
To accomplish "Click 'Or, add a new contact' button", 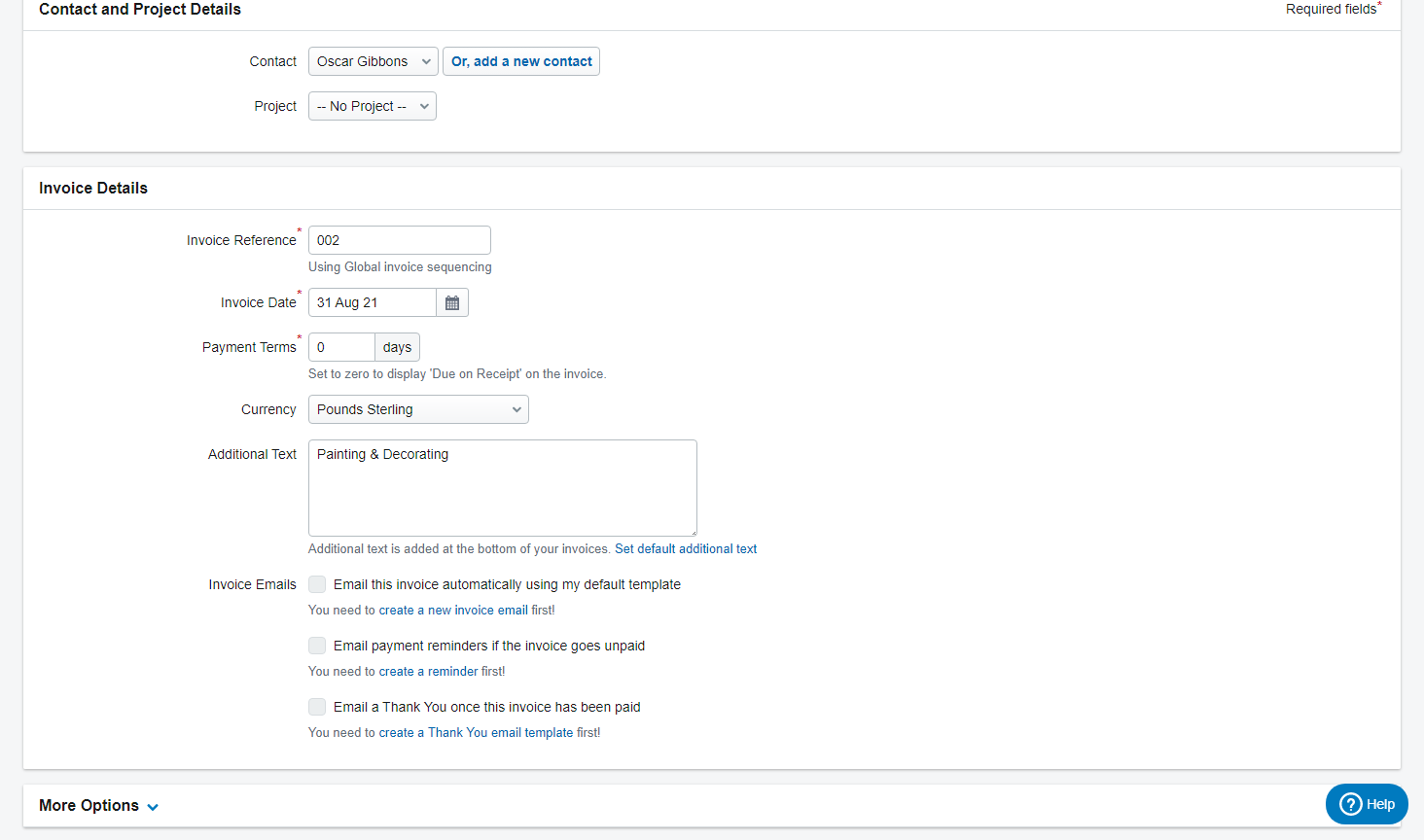I will (x=521, y=61).
